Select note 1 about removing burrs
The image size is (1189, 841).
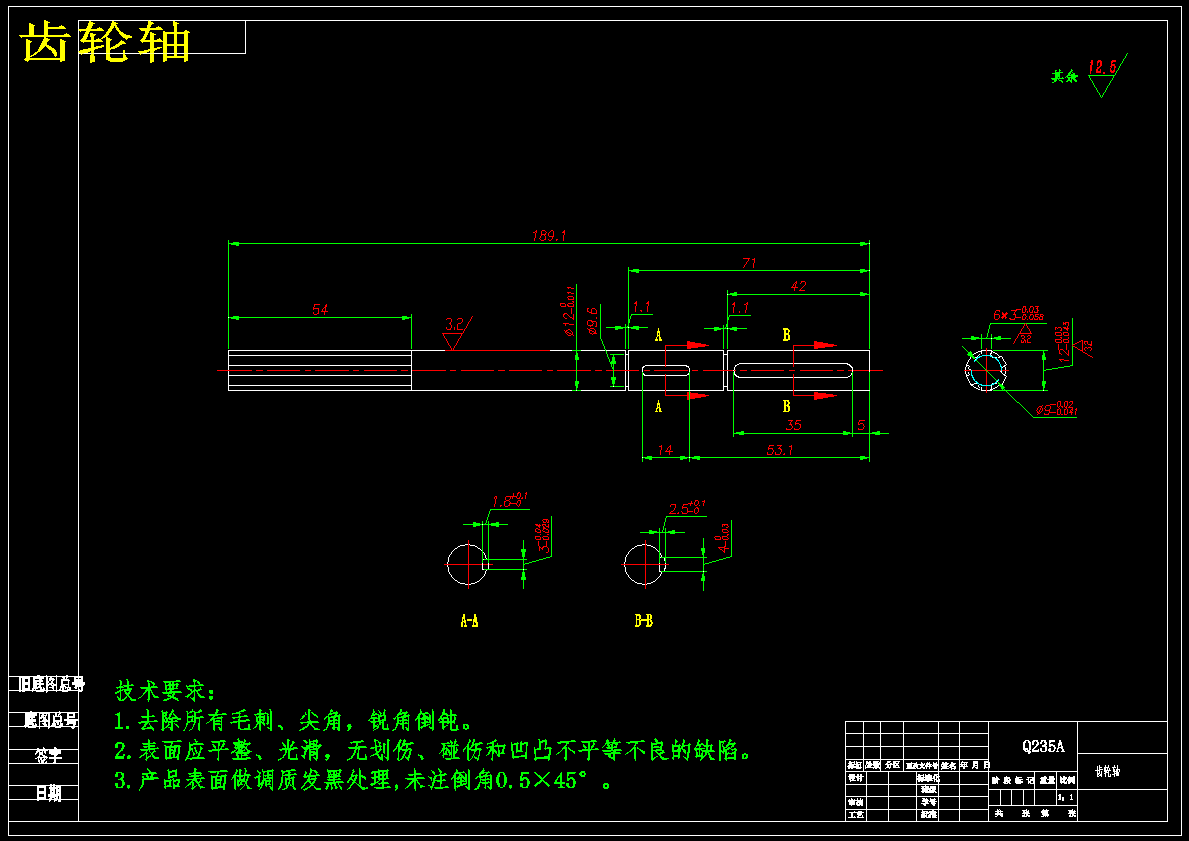[x=295, y=720]
